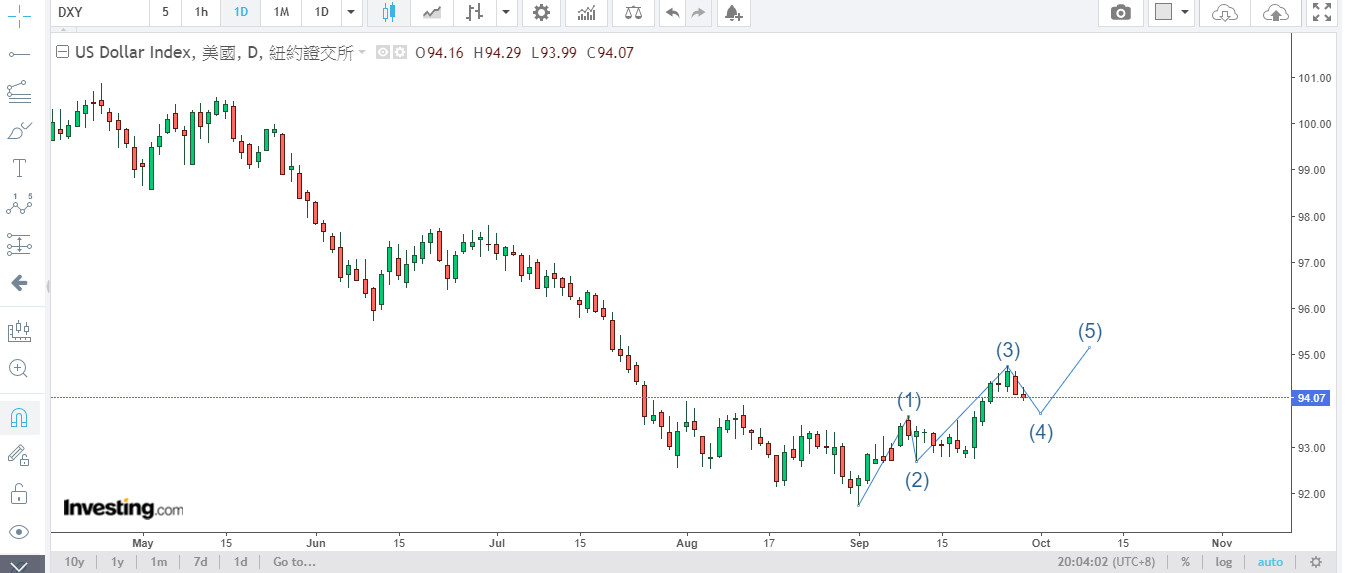Activate the zoom in magnifier tool

[x=18, y=368]
